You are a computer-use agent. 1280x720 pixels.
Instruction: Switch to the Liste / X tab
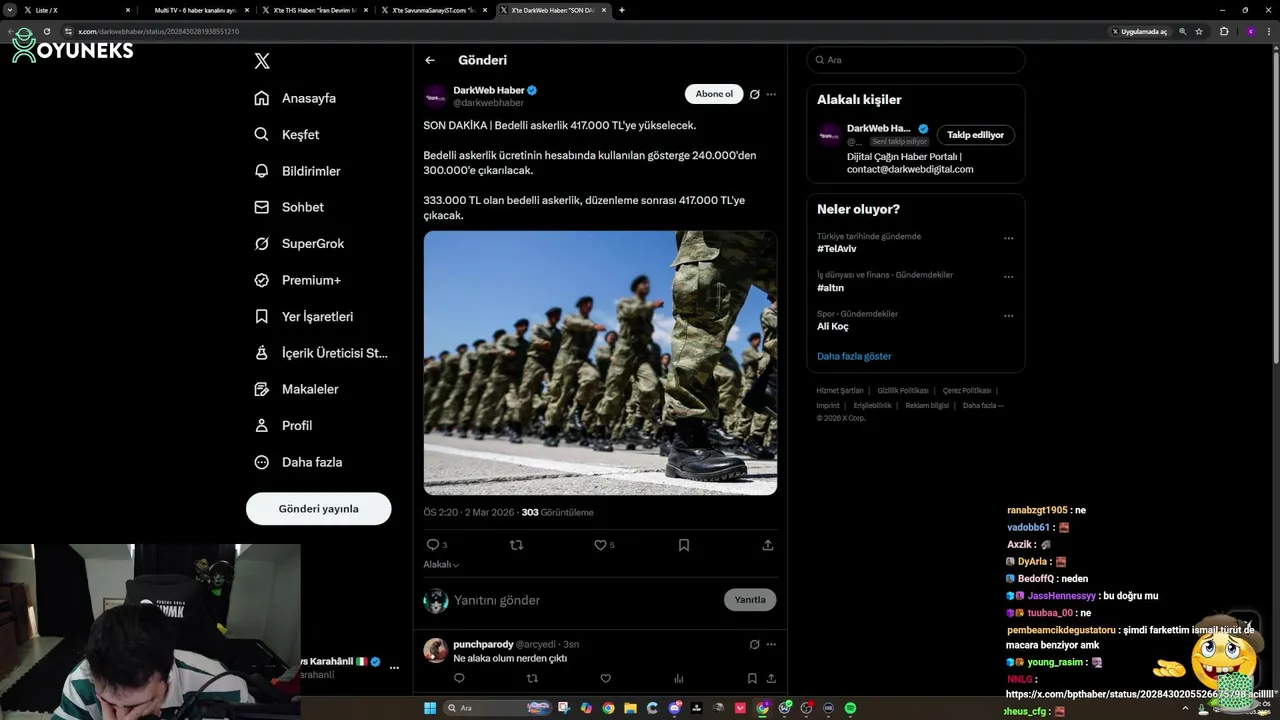tap(77, 10)
